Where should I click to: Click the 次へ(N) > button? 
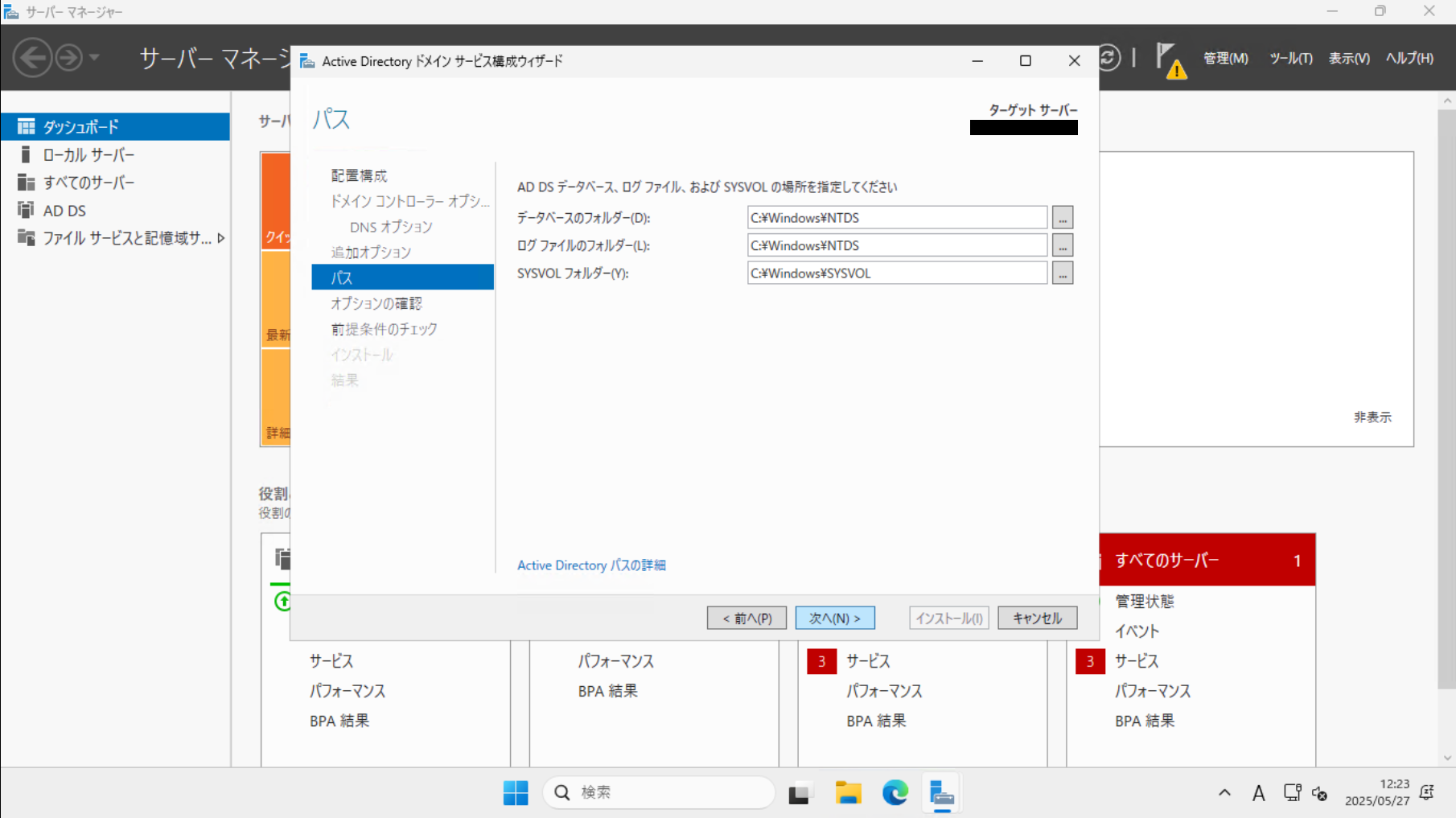point(835,618)
